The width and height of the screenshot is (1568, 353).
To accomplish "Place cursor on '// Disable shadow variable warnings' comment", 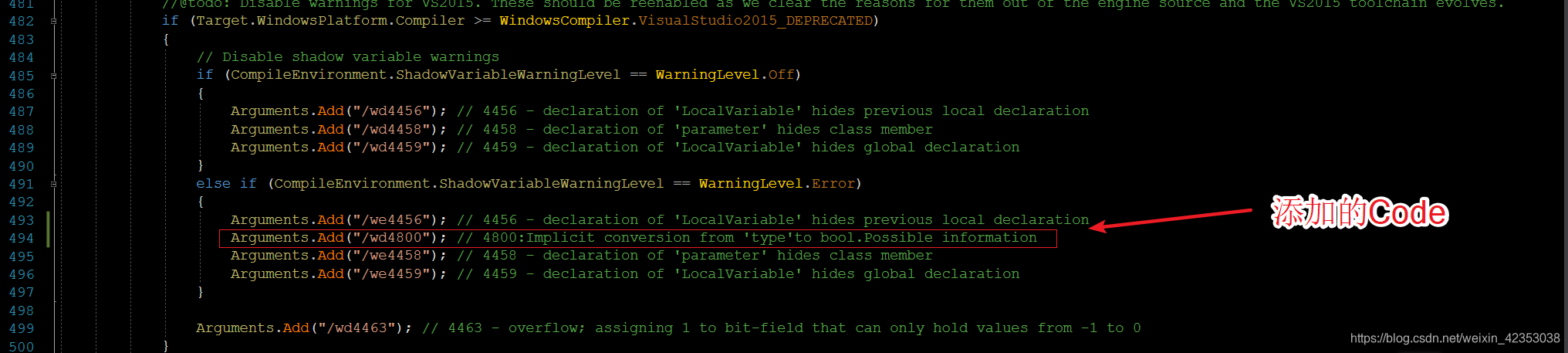I will (x=347, y=57).
